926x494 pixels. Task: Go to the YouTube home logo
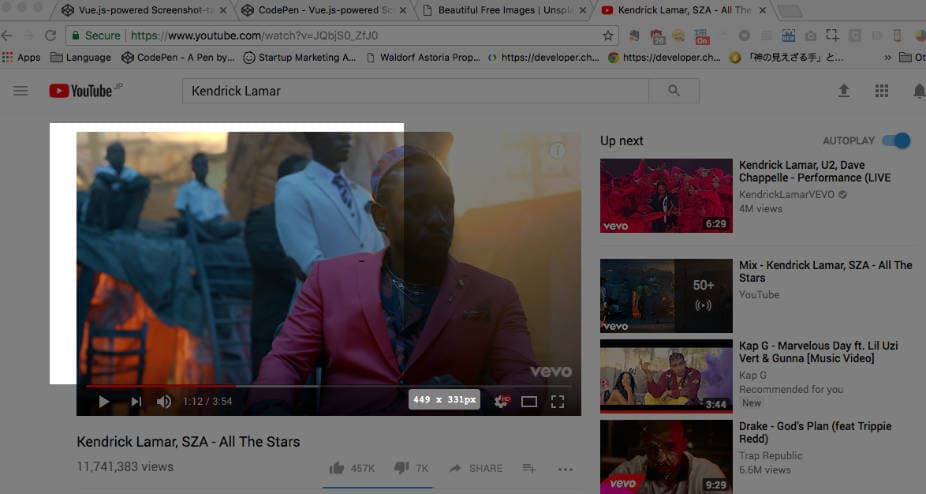(80, 90)
